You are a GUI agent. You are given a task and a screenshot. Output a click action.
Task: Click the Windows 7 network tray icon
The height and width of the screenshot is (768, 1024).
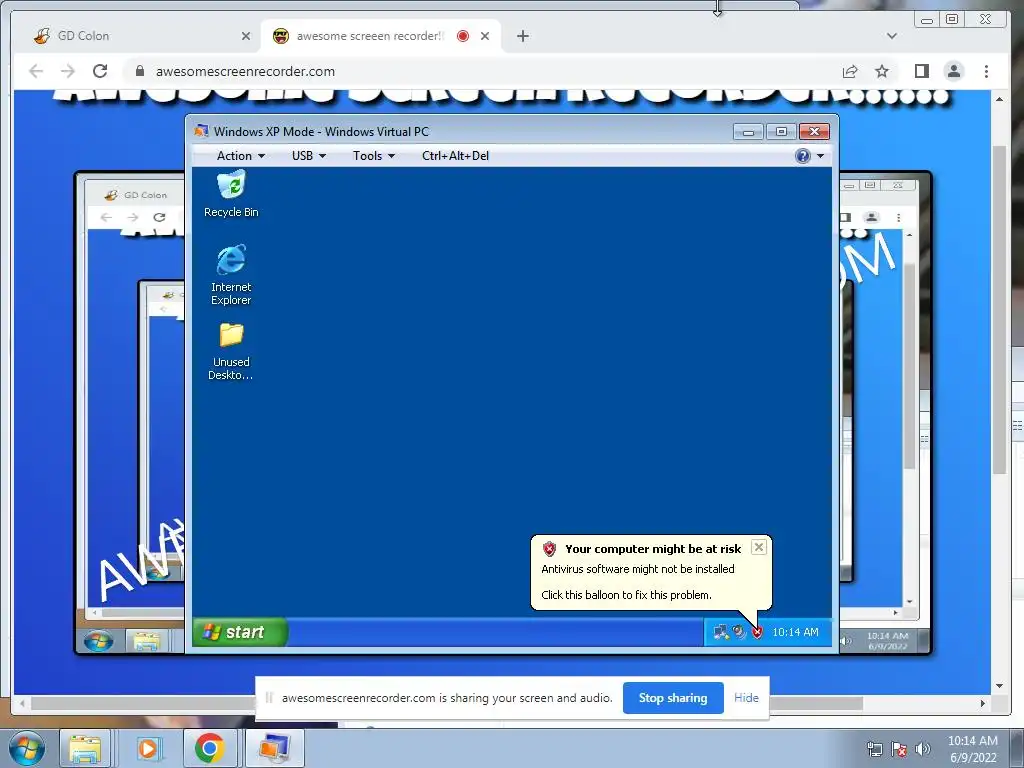point(874,750)
